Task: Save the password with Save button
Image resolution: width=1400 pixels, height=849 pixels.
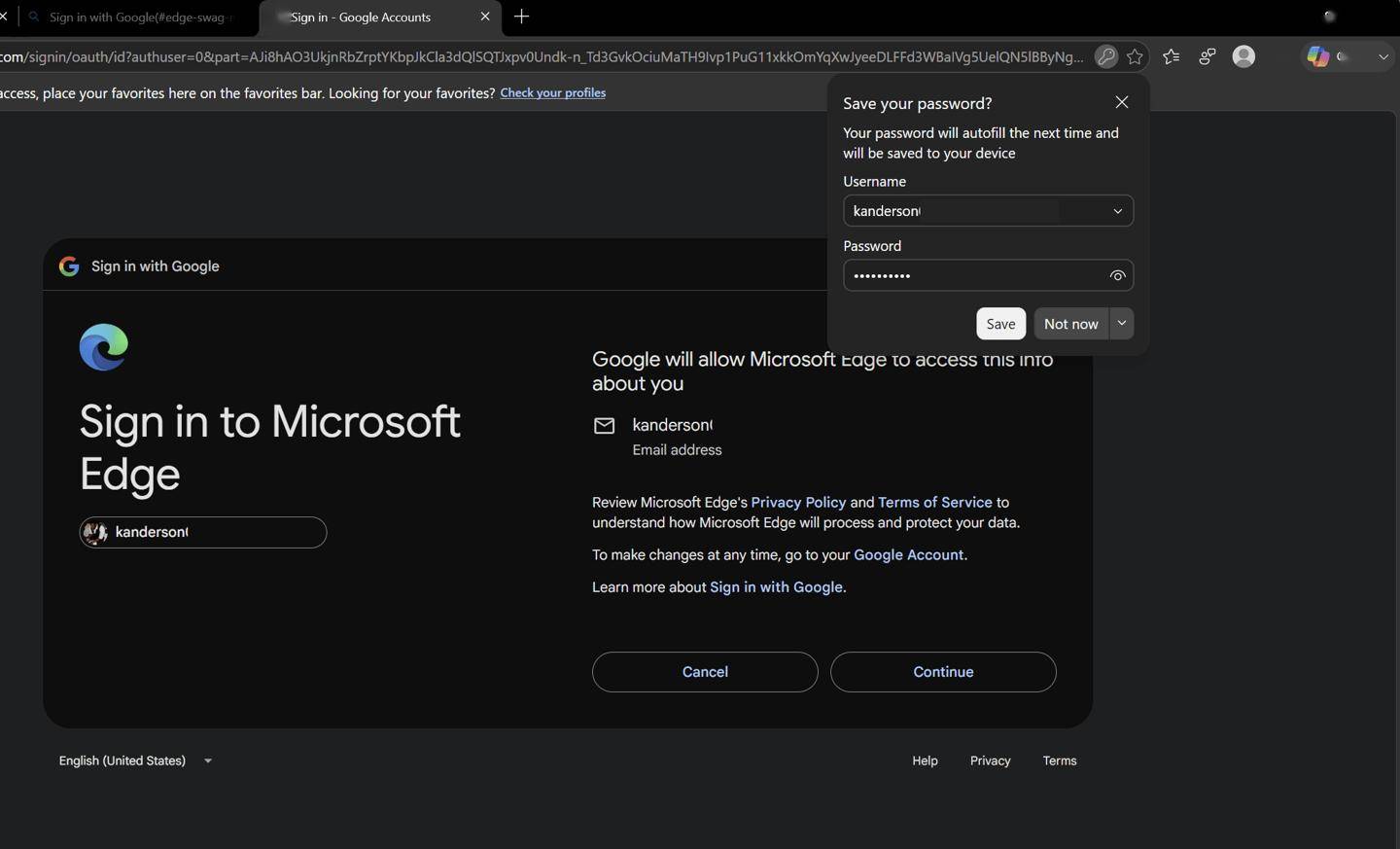Action: pos(1000,324)
